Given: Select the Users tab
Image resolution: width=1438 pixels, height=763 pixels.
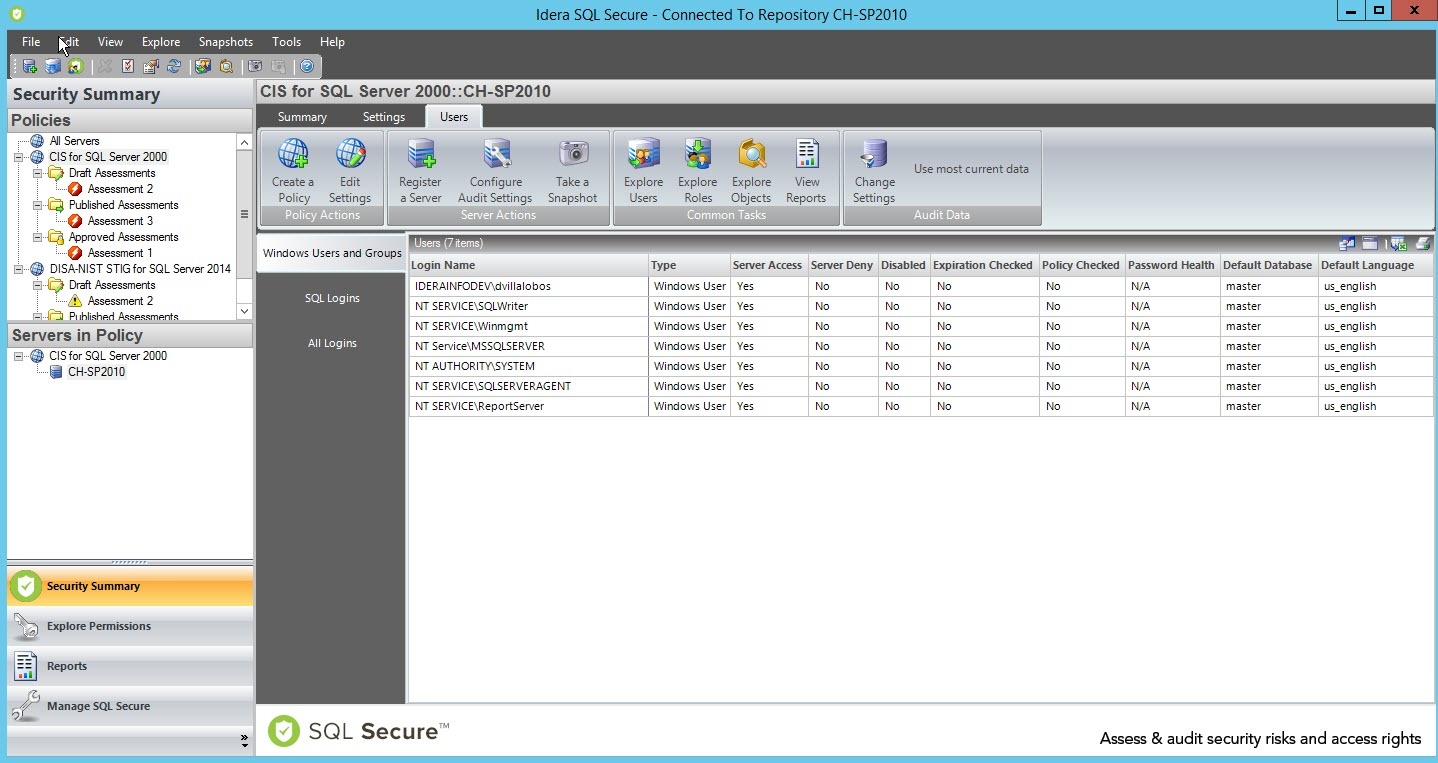Looking at the screenshot, I should point(454,117).
